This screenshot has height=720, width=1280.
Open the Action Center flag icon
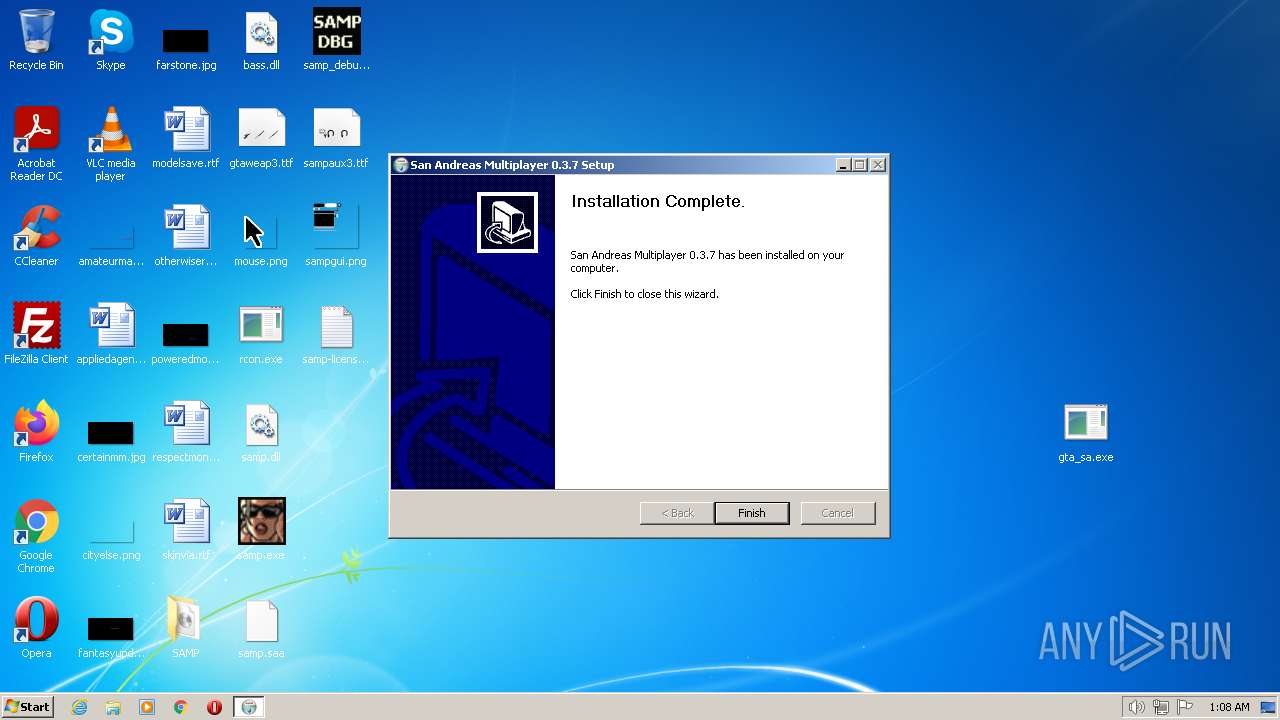(1185, 707)
